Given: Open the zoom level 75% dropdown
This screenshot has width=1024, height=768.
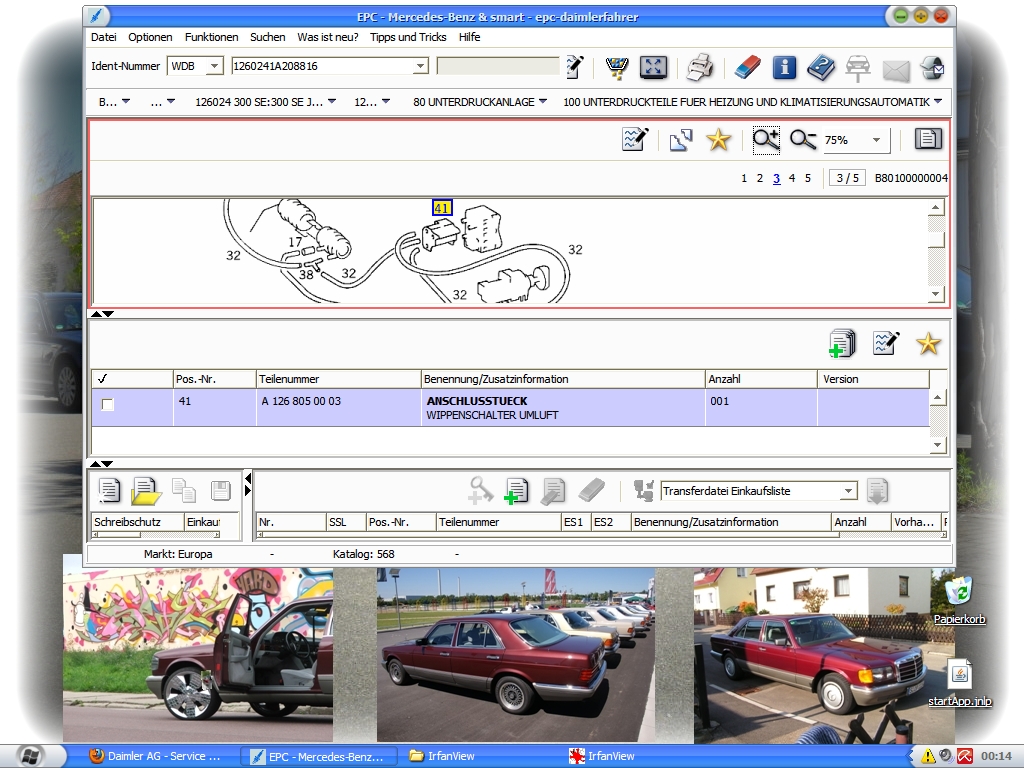Looking at the screenshot, I should click(876, 140).
